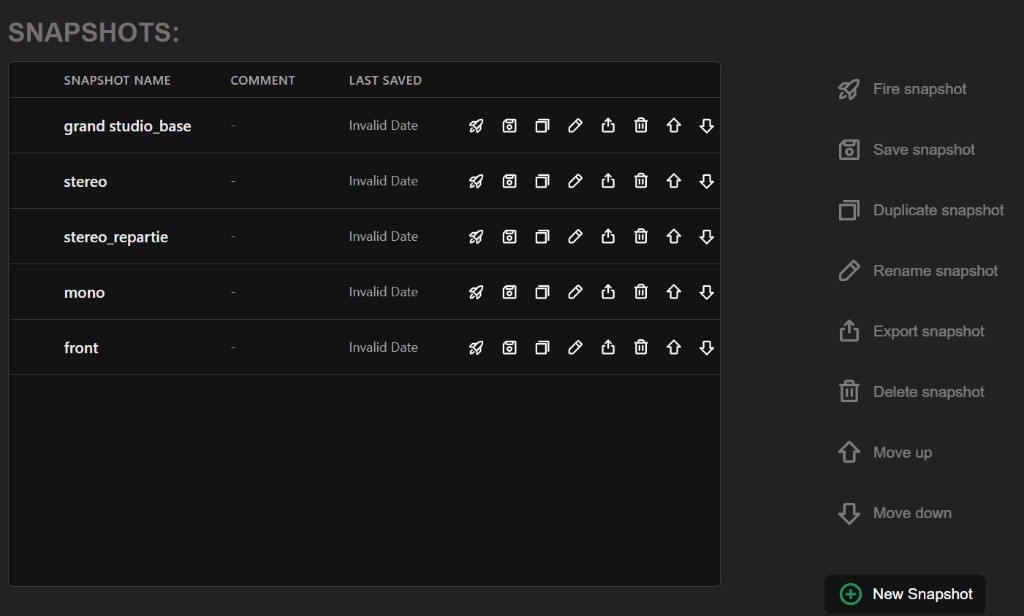Screen dimensions: 1024x616
Task: Duplicate the grand studio_base snapshot
Action: click(x=542, y=125)
